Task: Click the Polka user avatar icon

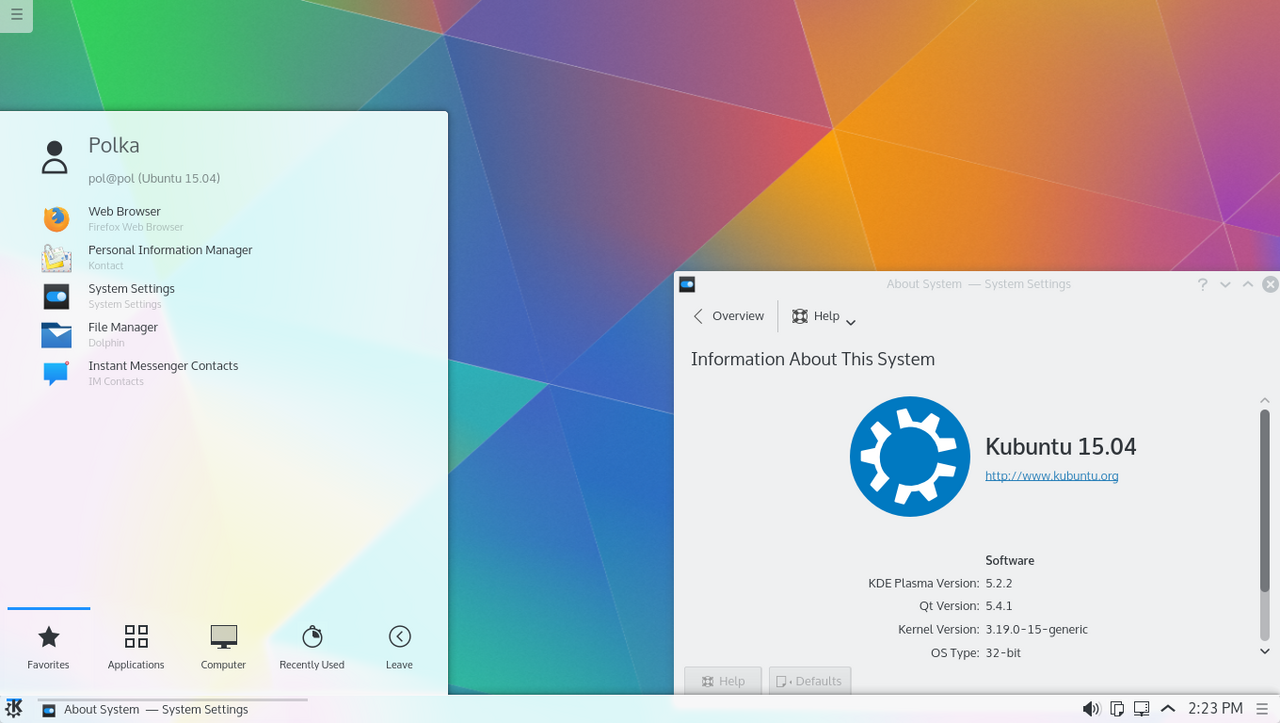Action: [x=54, y=158]
